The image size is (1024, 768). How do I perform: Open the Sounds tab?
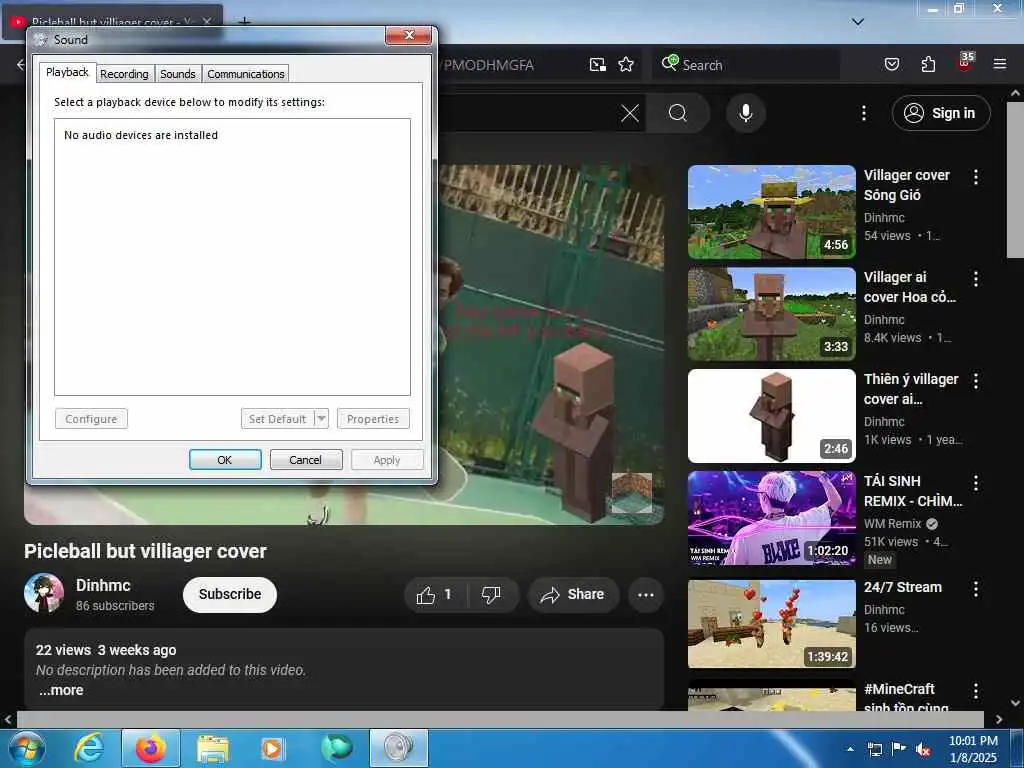178,74
